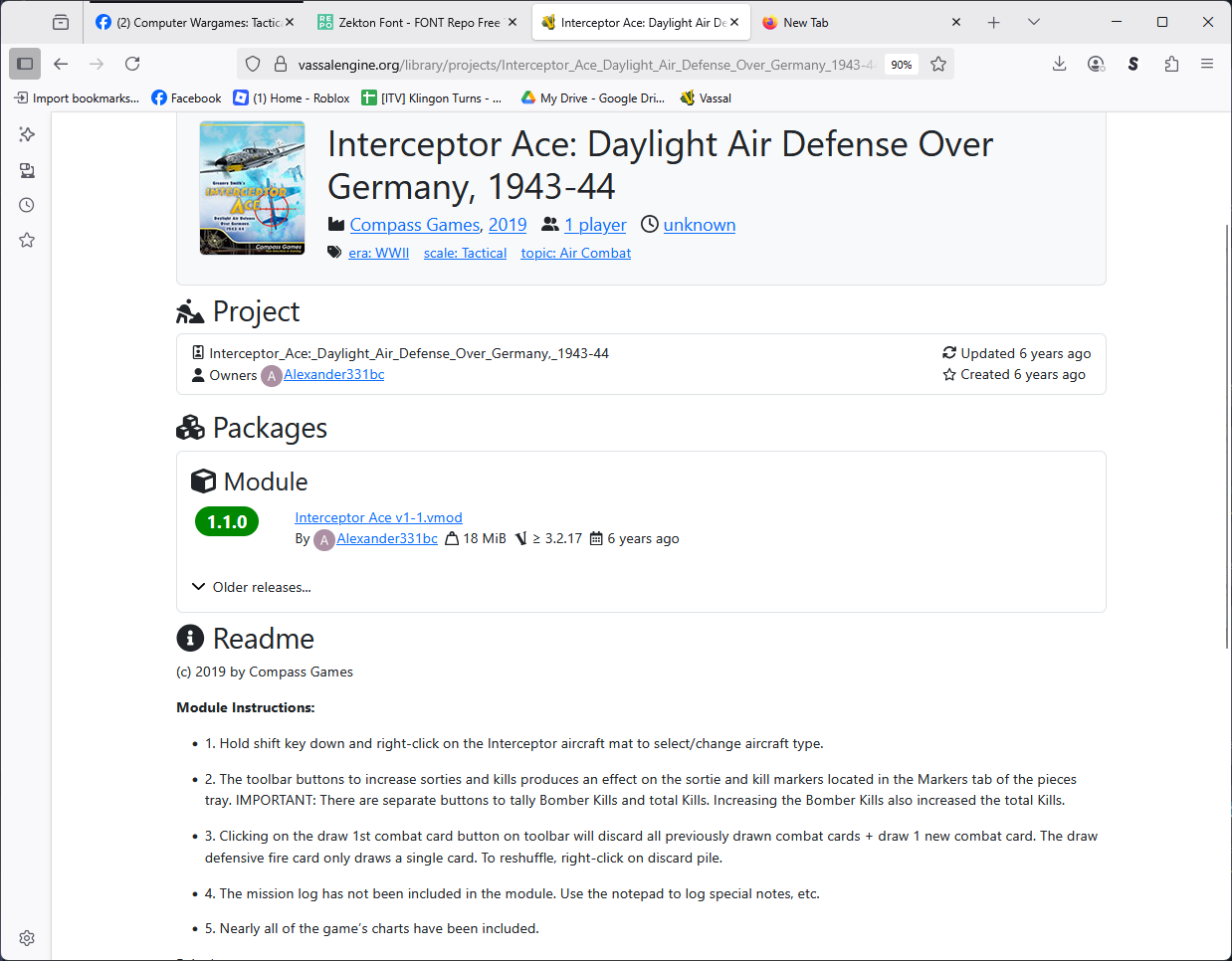Viewport: 1232px width, 961px height.
Task: Open the list all tabs dropdown
Action: [x=1033, y=22]
